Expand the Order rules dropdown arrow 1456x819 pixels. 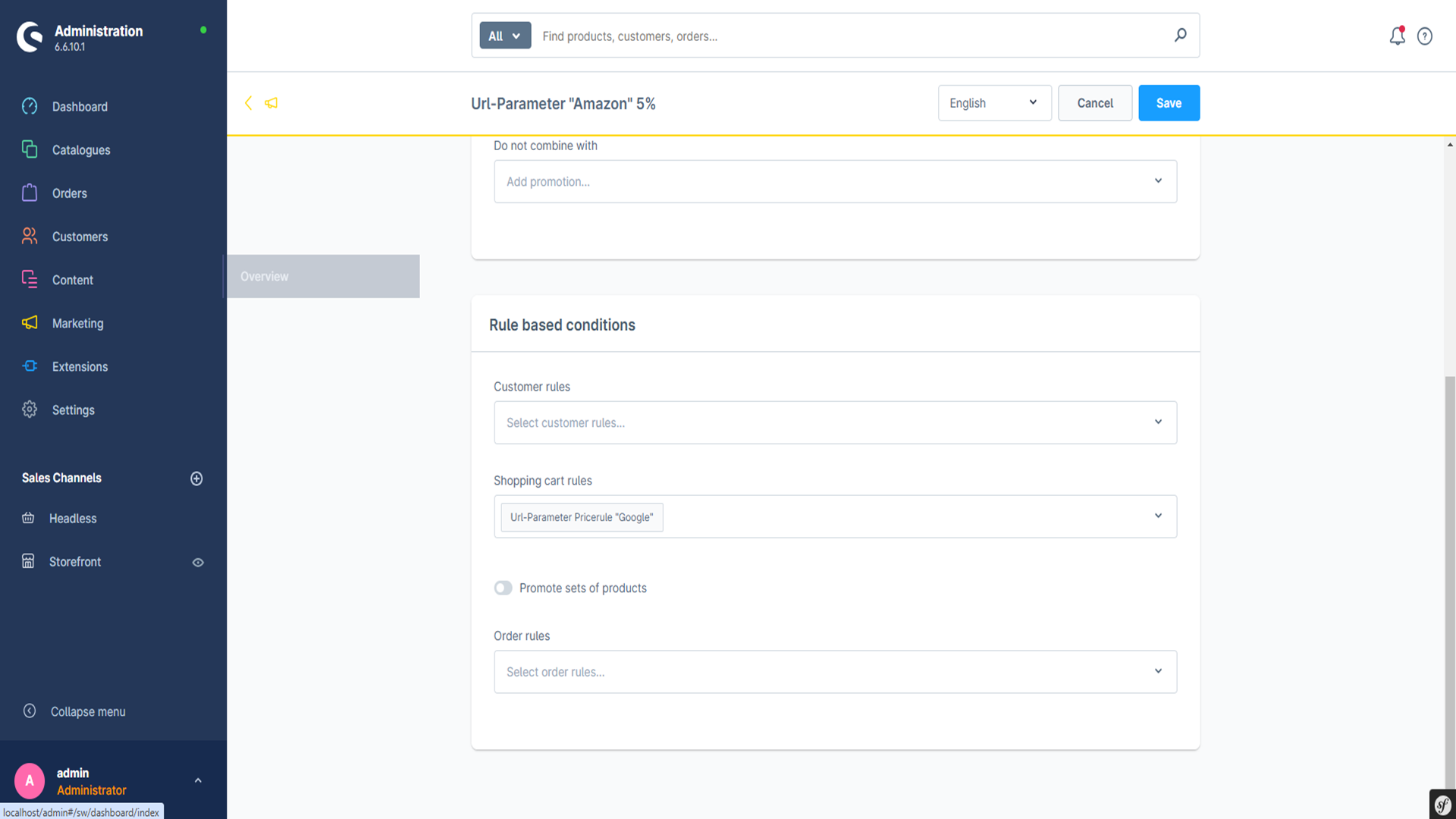coord(1158,671)
